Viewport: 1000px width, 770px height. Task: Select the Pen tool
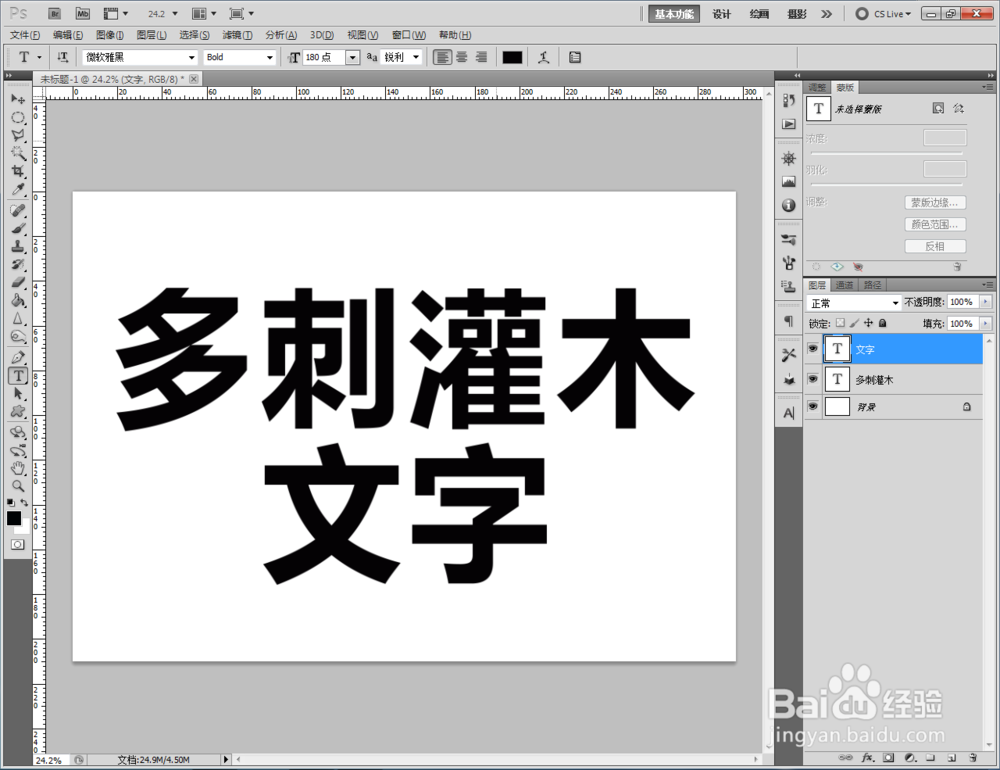(x=18, y=357)
